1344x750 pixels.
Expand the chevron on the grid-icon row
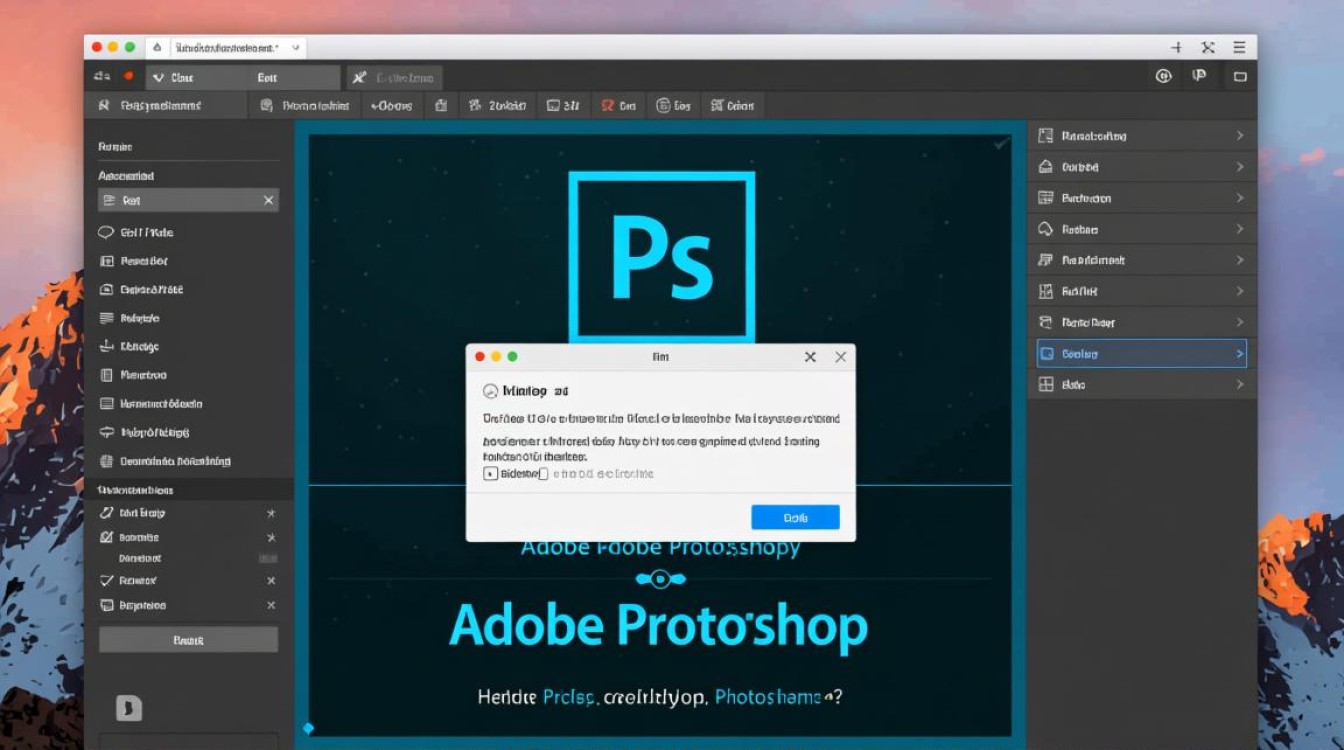[x=1240, y=384]
